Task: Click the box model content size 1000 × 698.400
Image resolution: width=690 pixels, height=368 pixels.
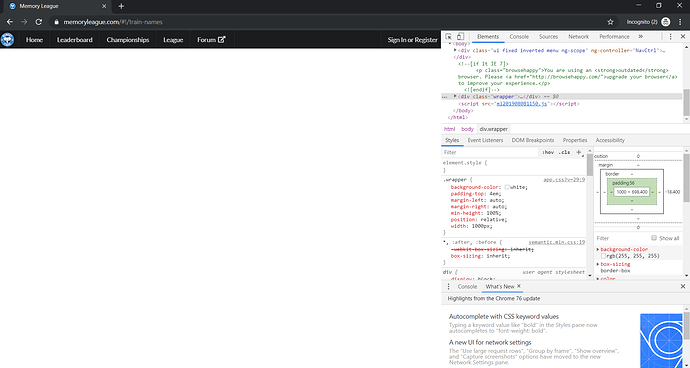Action: (632, 192)
